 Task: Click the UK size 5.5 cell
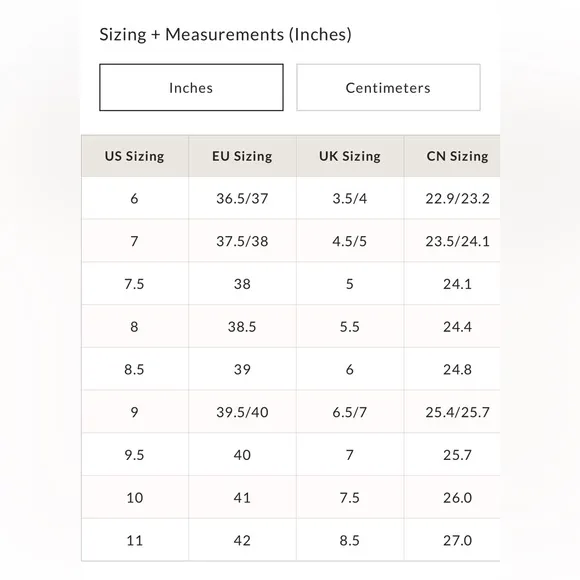click(x=350, y=326)
